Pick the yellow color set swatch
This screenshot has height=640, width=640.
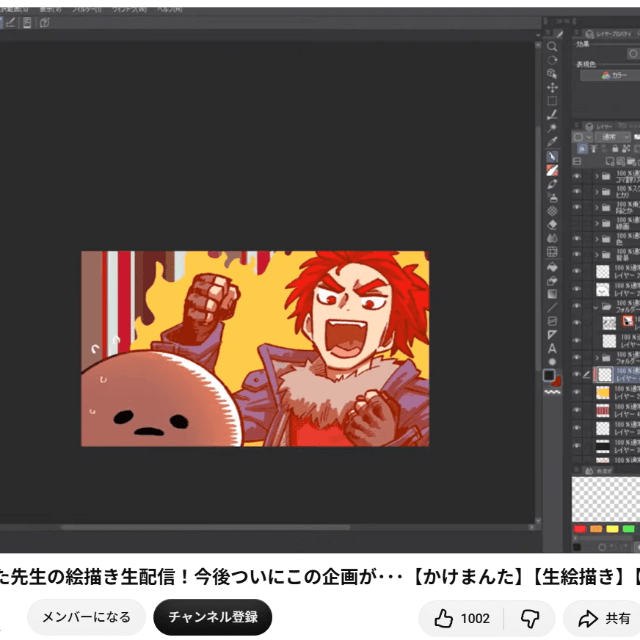(x=612, y=529)
